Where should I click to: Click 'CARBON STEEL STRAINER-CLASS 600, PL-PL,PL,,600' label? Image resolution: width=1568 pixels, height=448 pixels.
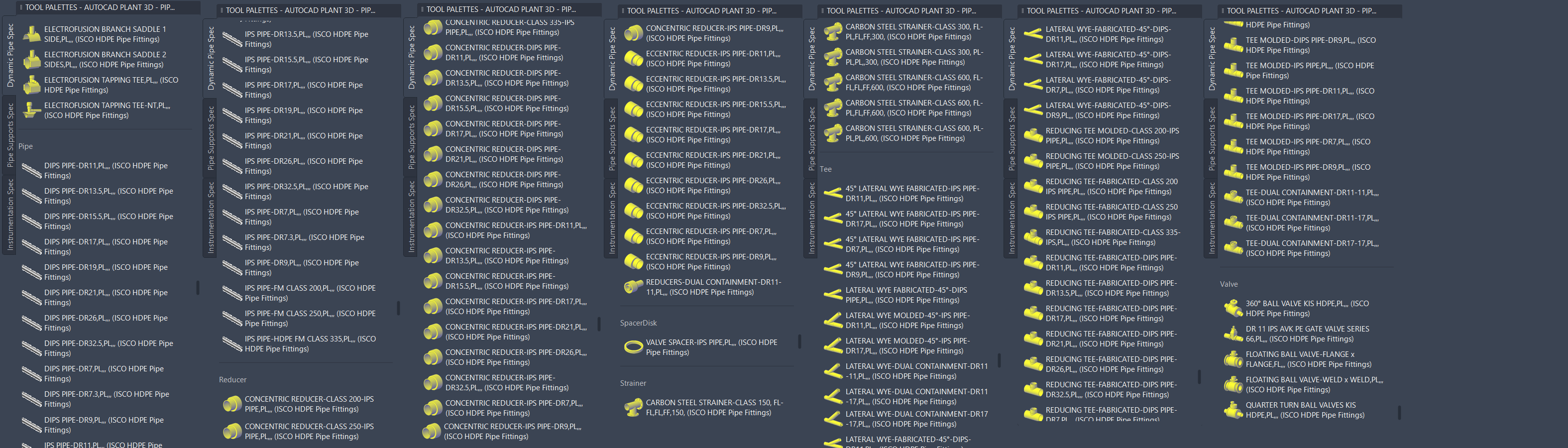pos(915,133)
